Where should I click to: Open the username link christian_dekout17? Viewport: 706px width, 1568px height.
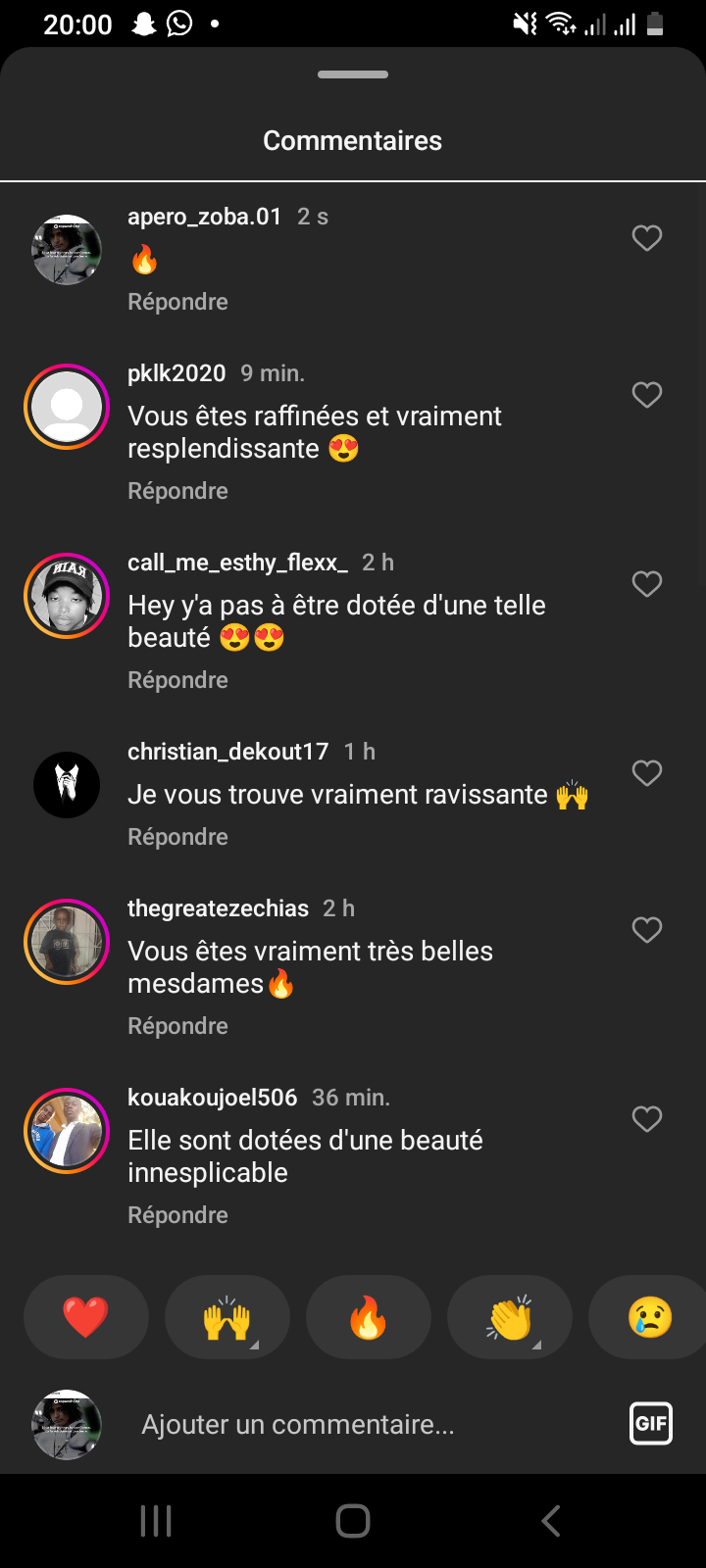tap(227, 752)
